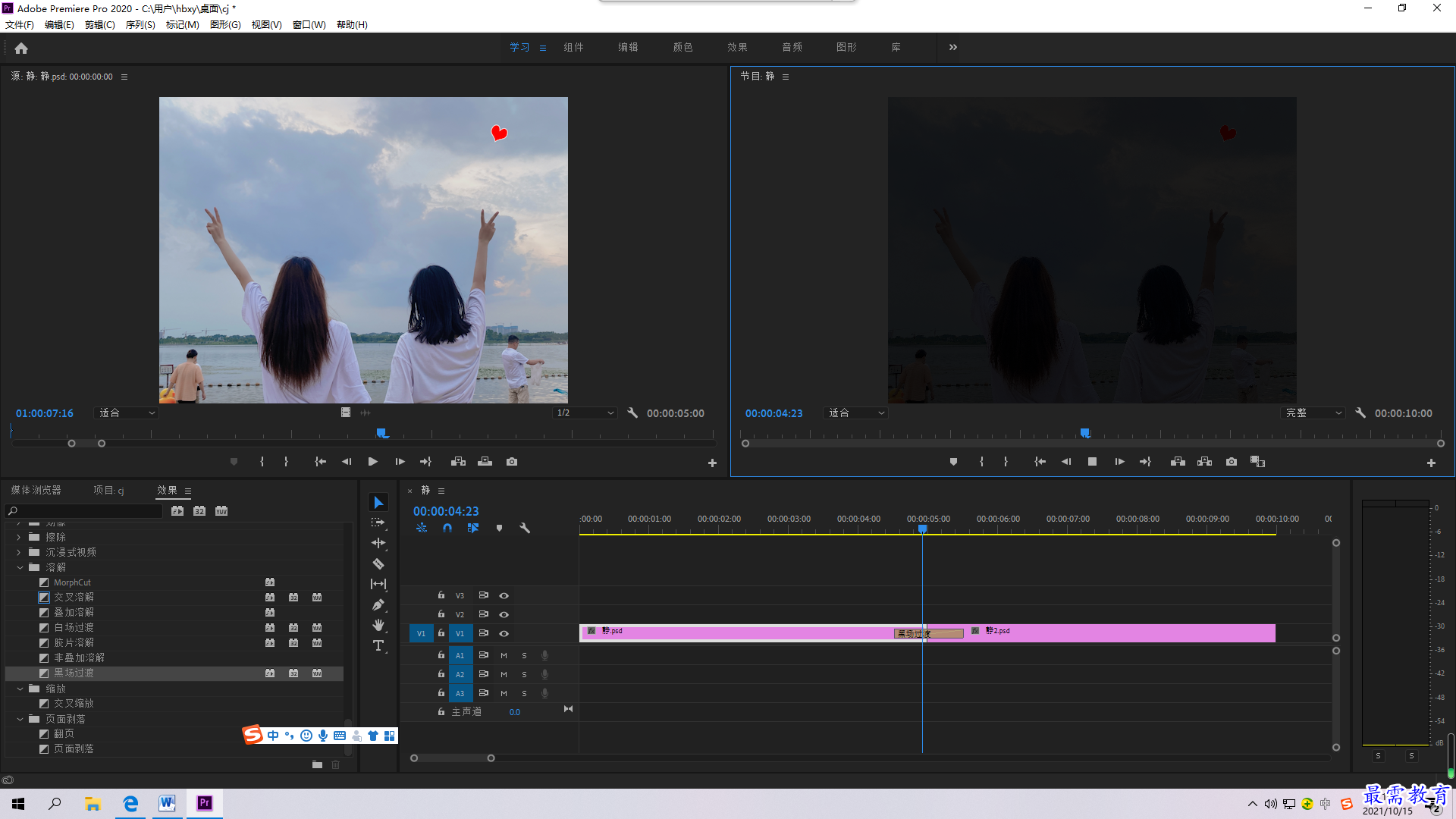Open the 序列(S) menu
The width and height of the screenshot is (1456, 819).
coord(140,25)
